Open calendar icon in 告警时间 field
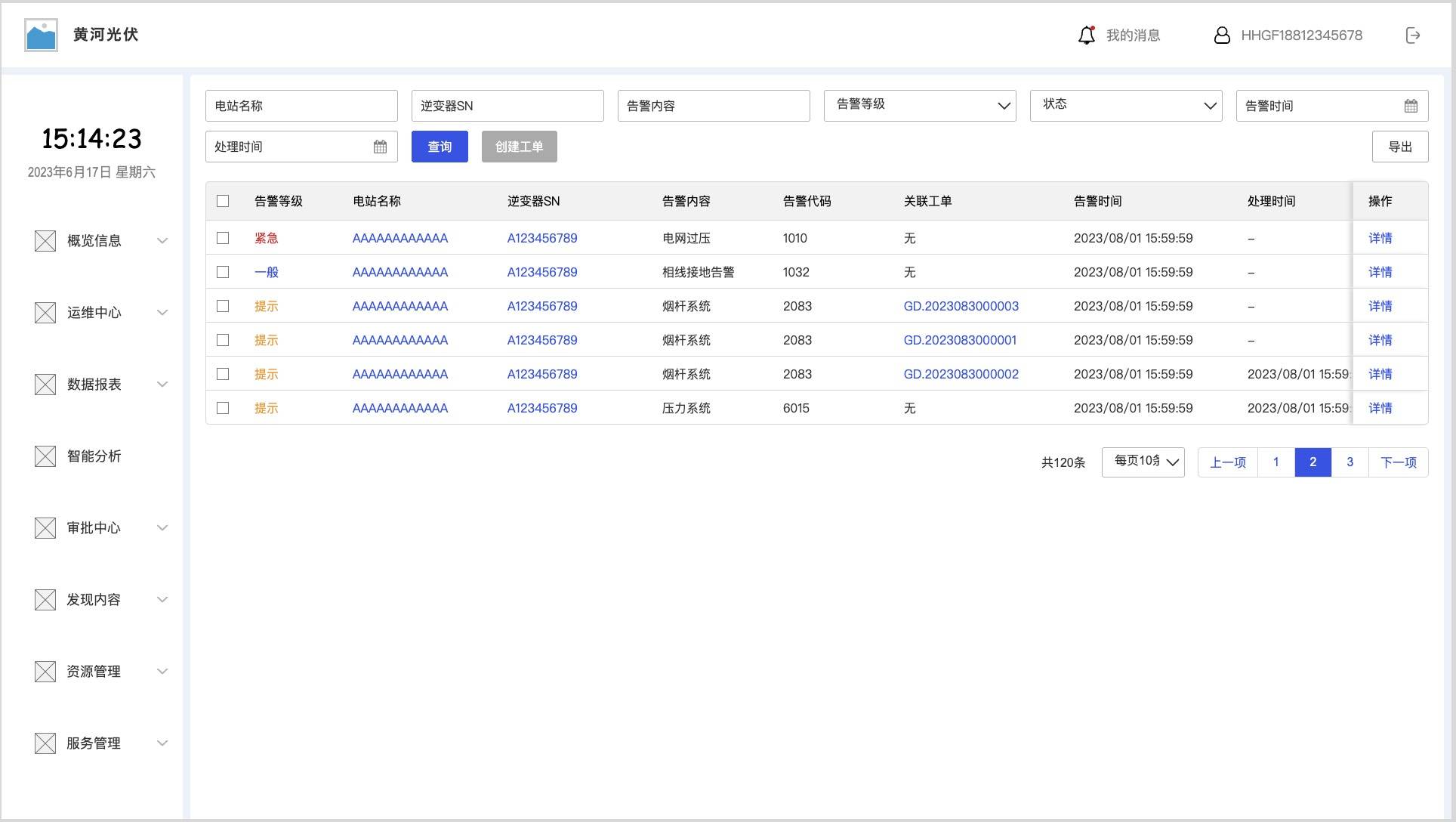1456x822 pixels. click(1410, 106)
